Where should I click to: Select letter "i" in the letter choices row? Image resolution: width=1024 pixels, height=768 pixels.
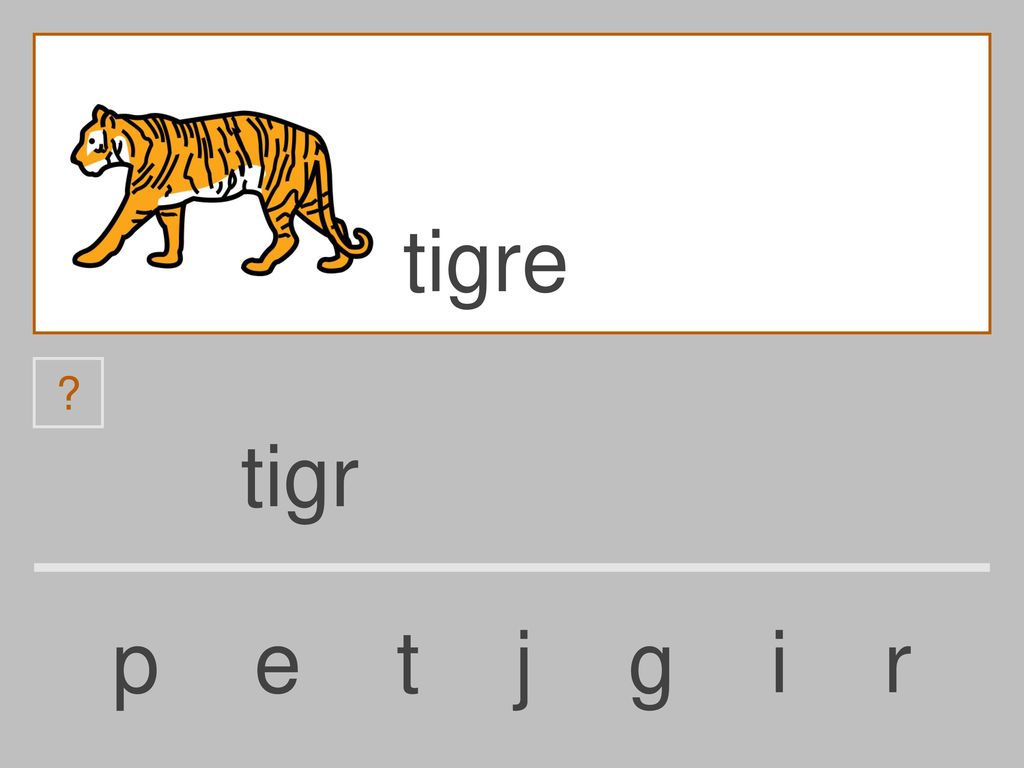click(778, 661)
